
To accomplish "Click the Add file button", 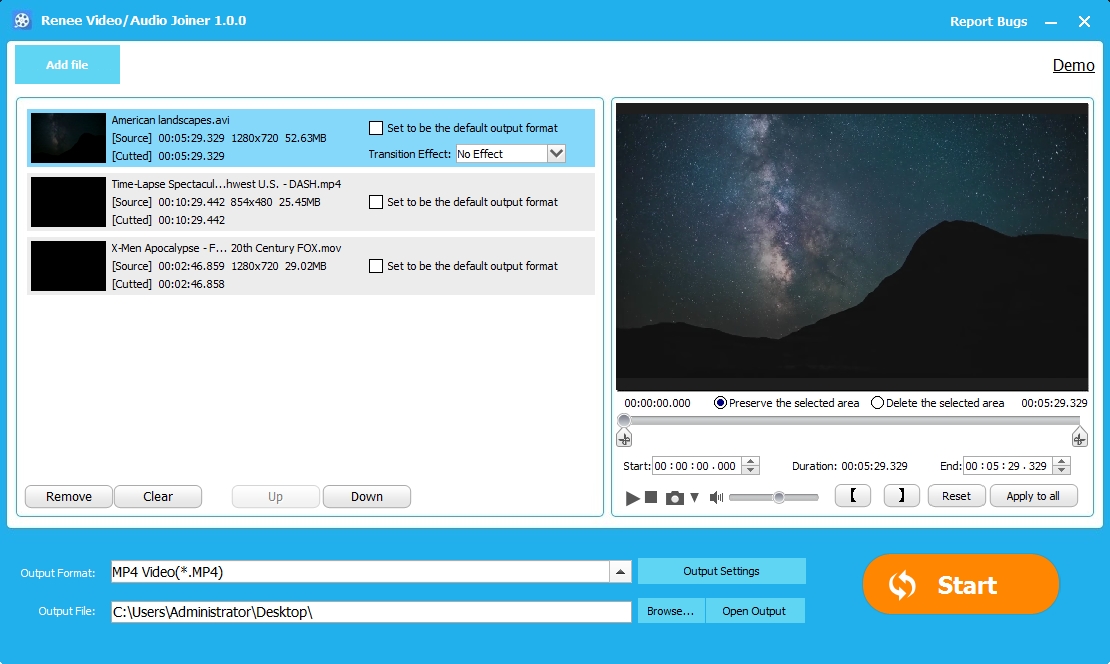I will coord(67,65).
